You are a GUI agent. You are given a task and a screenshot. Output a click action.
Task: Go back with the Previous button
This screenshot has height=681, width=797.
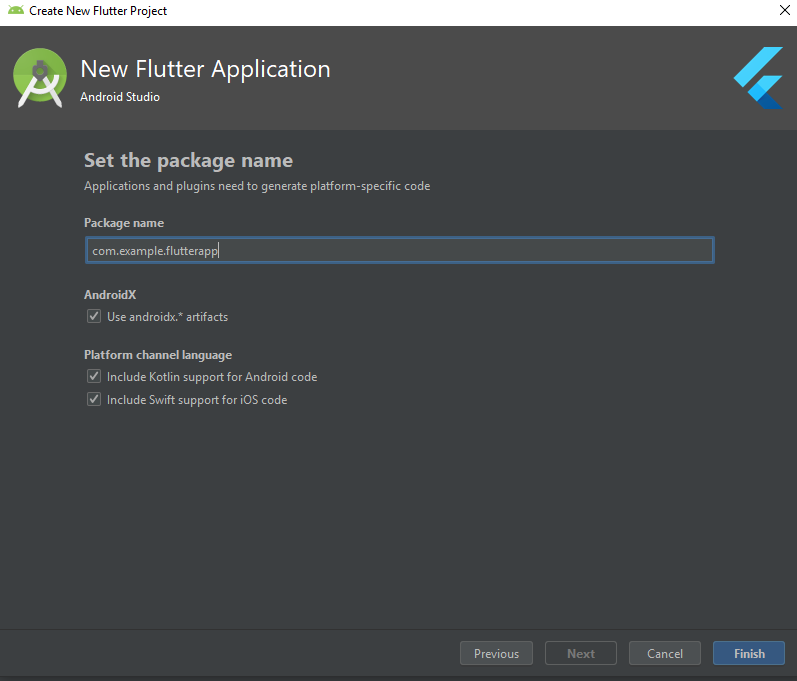coord(496,653)
